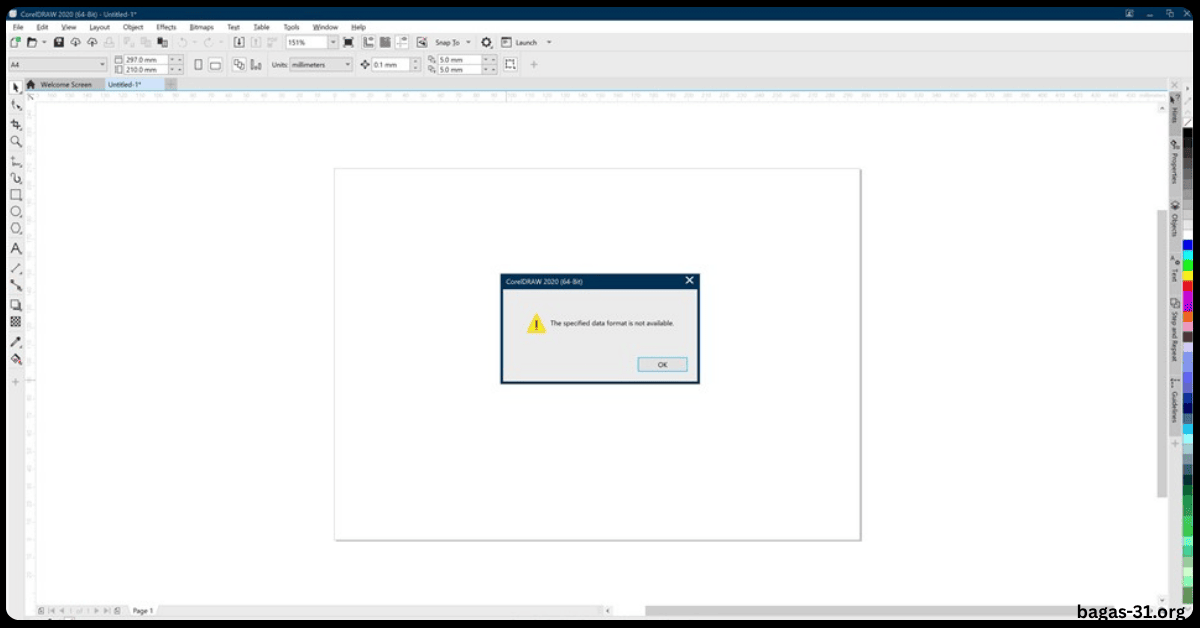Screen dimensions: 1200x628
Task: Open the Bitmaps menu
Action: pyautogui.click(x=200, y=27)
